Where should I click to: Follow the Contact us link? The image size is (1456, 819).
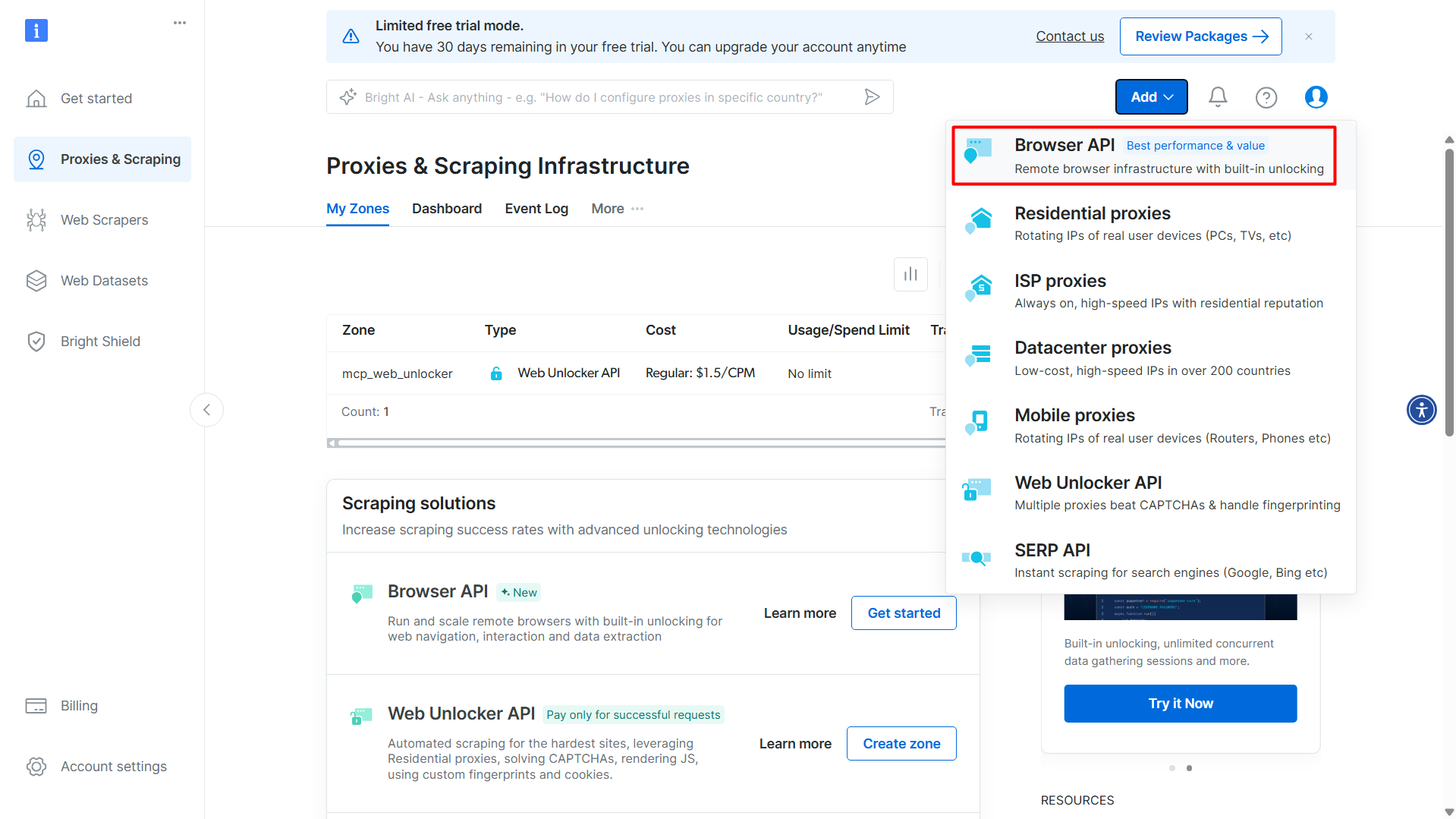pyautogui.click(x=1070, y=36)
